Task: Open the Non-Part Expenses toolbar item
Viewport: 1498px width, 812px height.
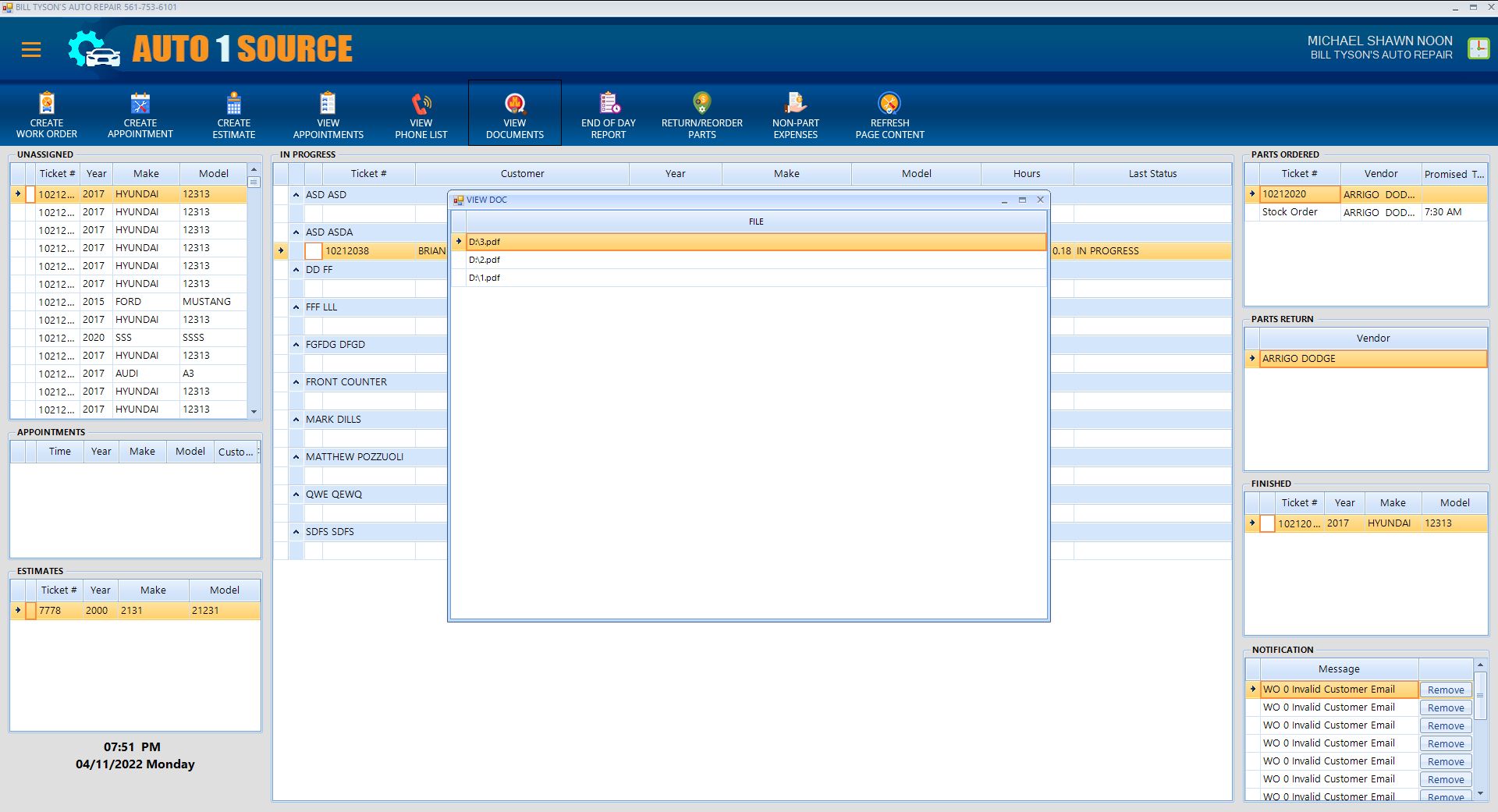Action: (795, 104)
